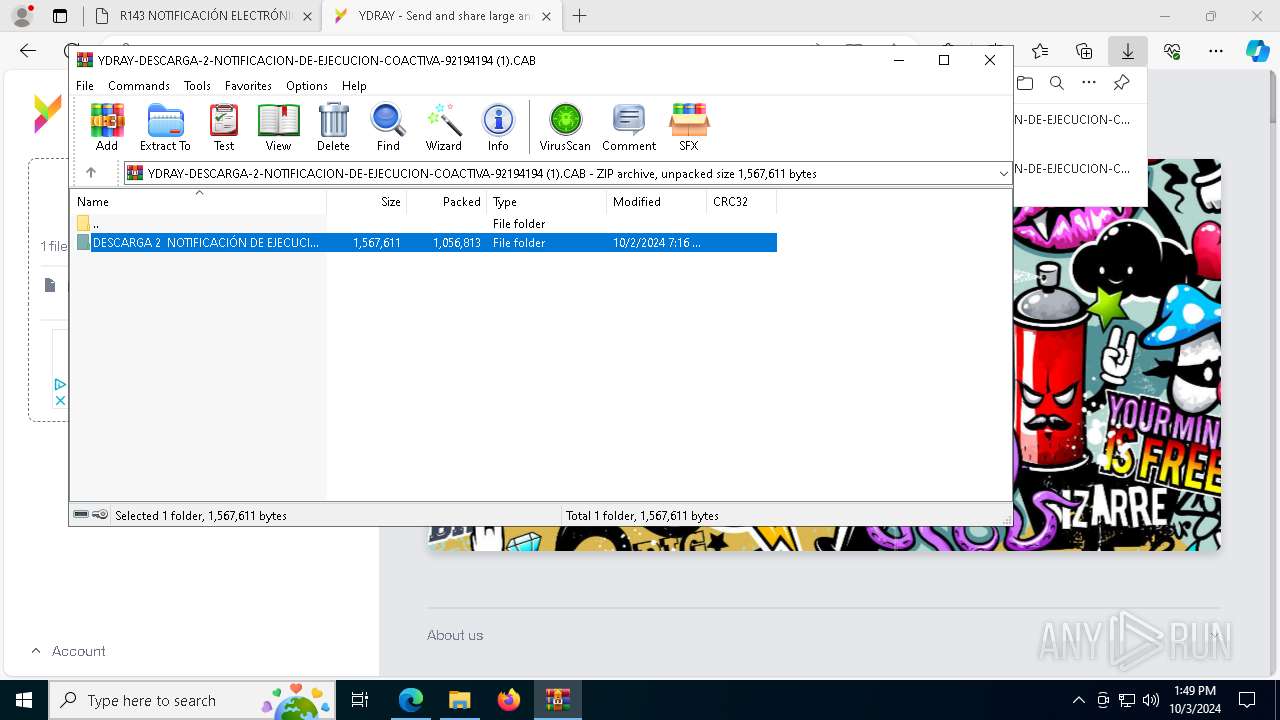Click the Add toolbar icon in WinRAR
The height and width of the screenshot is (720, 1280).
pyautogui.click(x=107, y=127)
